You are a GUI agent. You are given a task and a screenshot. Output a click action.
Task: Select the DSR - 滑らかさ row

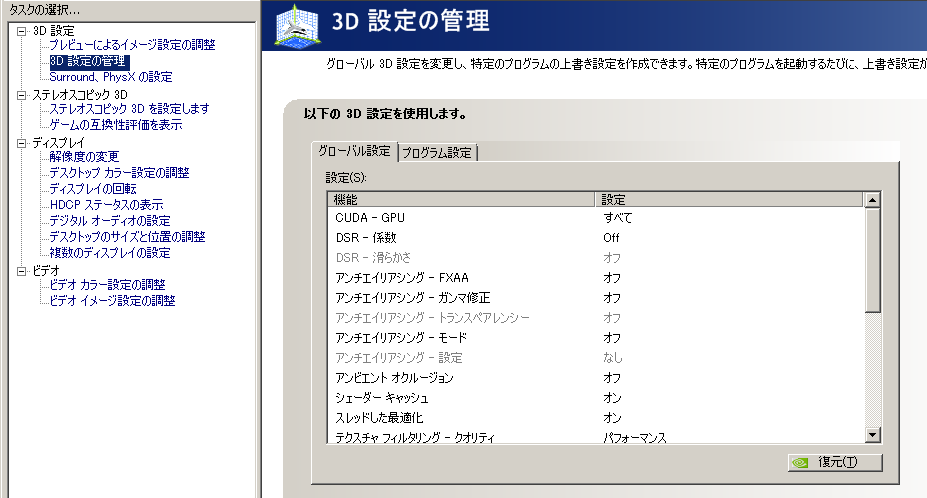click(x=595, y=258)
